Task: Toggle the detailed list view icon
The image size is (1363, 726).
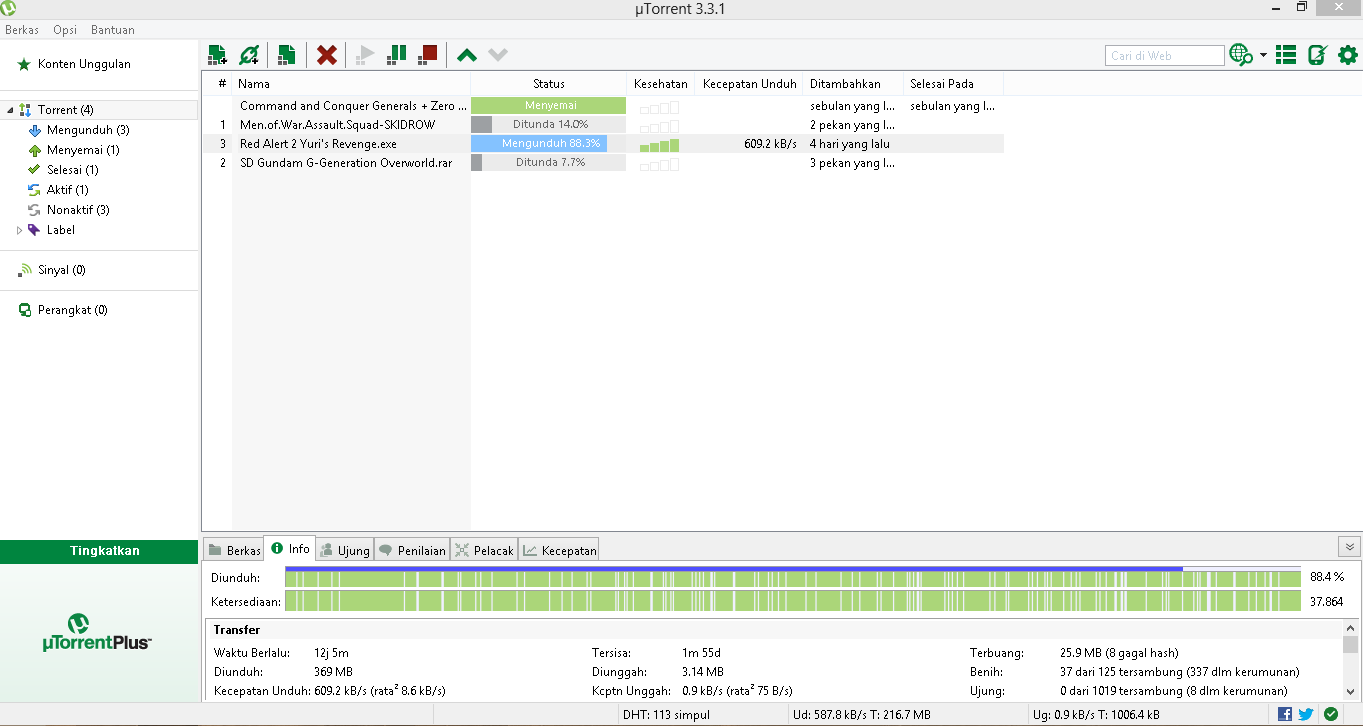Action: coord(1287,55)
